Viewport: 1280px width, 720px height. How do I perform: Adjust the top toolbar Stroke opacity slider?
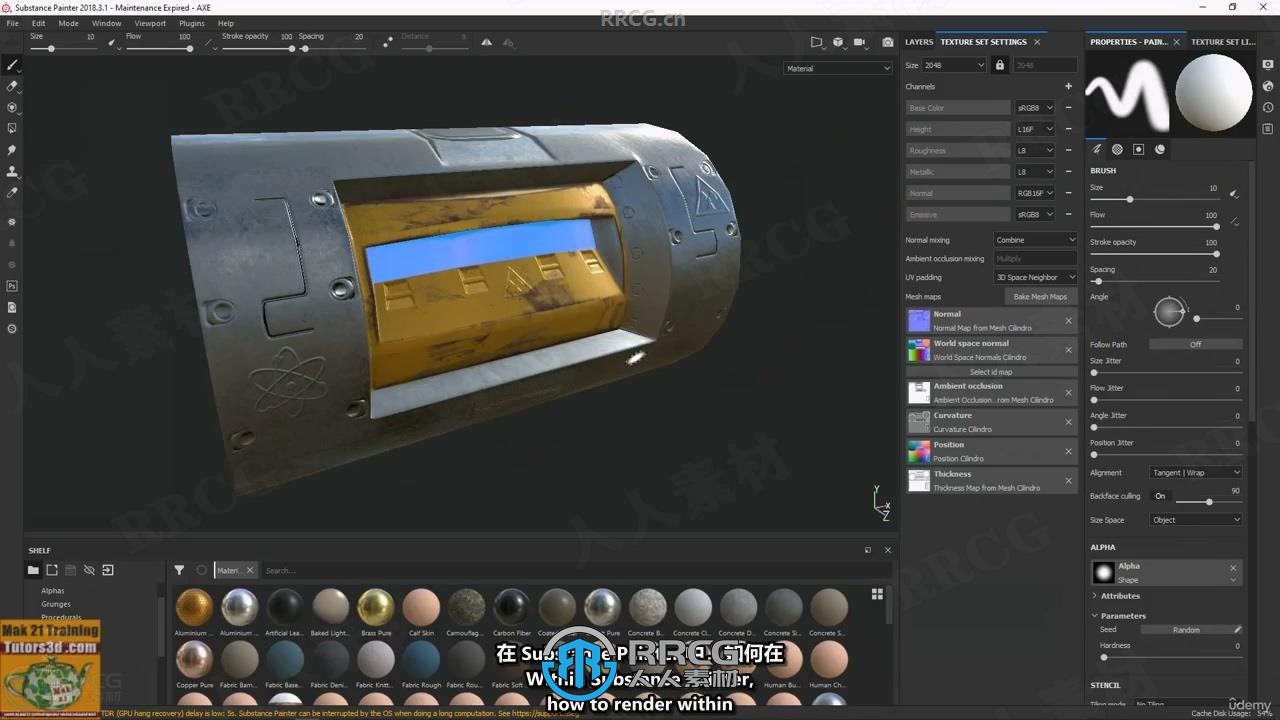(257, 48)
